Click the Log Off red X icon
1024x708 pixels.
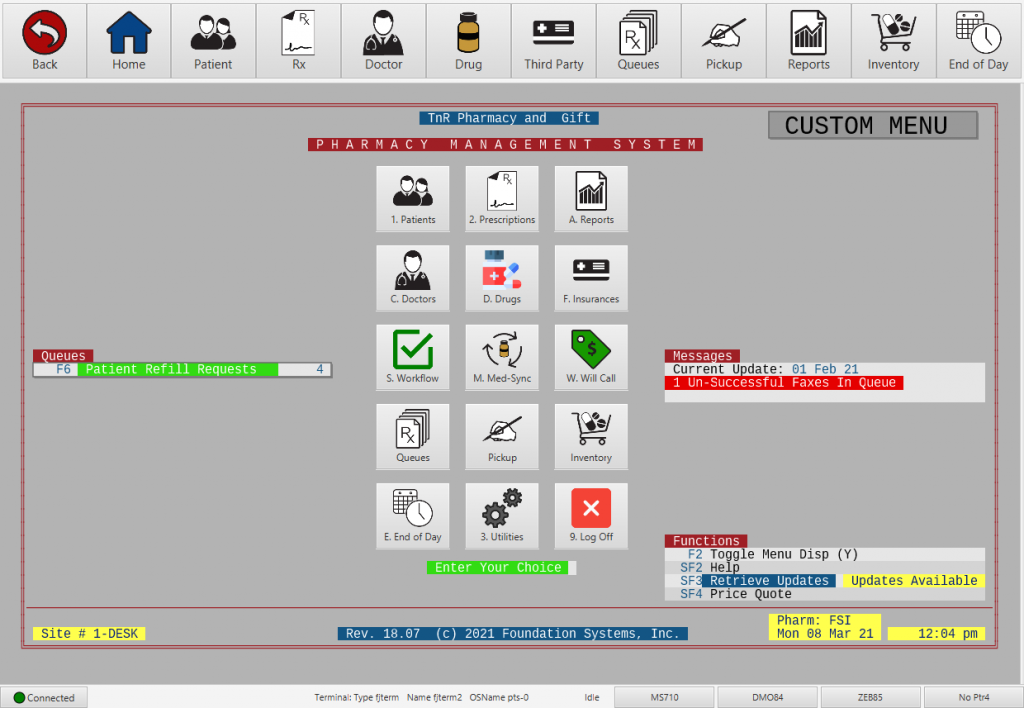[x=590, y=516]
